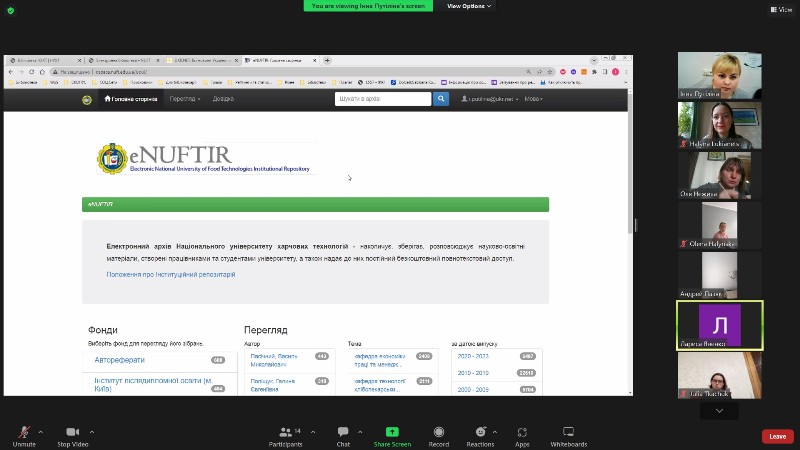
Task: Open Zoom Apps icon
Action: [x=522, y=432]
